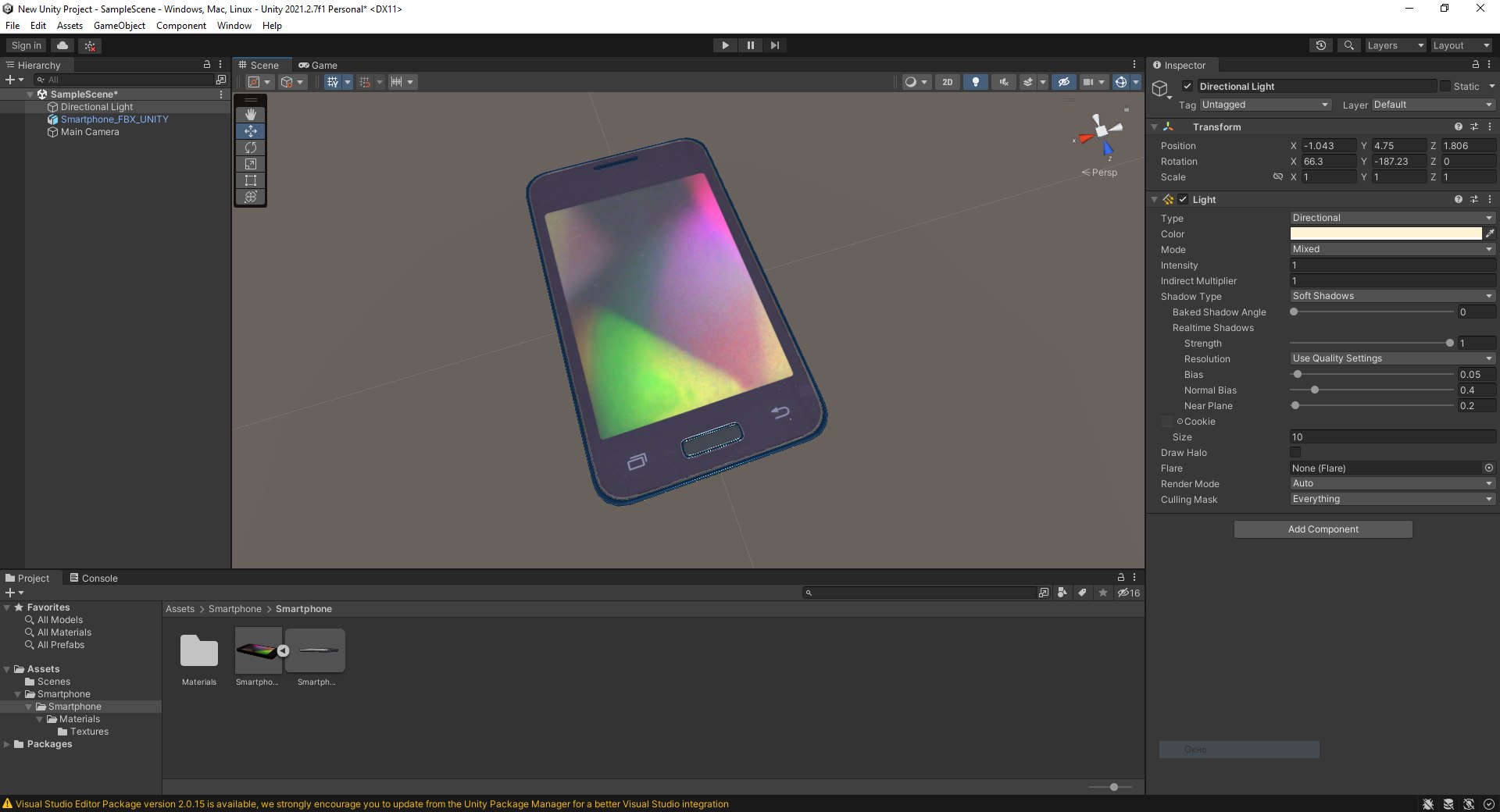Click Add Component button
Viewport: 1500px width, 812px height.
point(1323,529)
